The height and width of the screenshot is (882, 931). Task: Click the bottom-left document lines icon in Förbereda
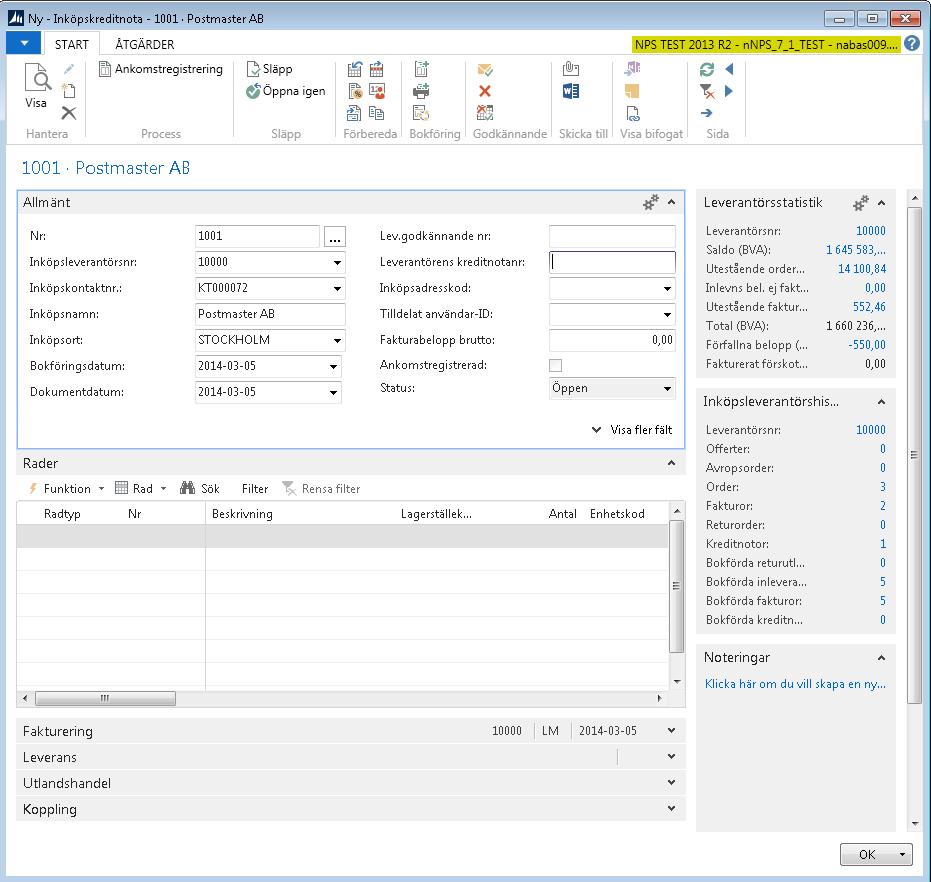point(354,113)
